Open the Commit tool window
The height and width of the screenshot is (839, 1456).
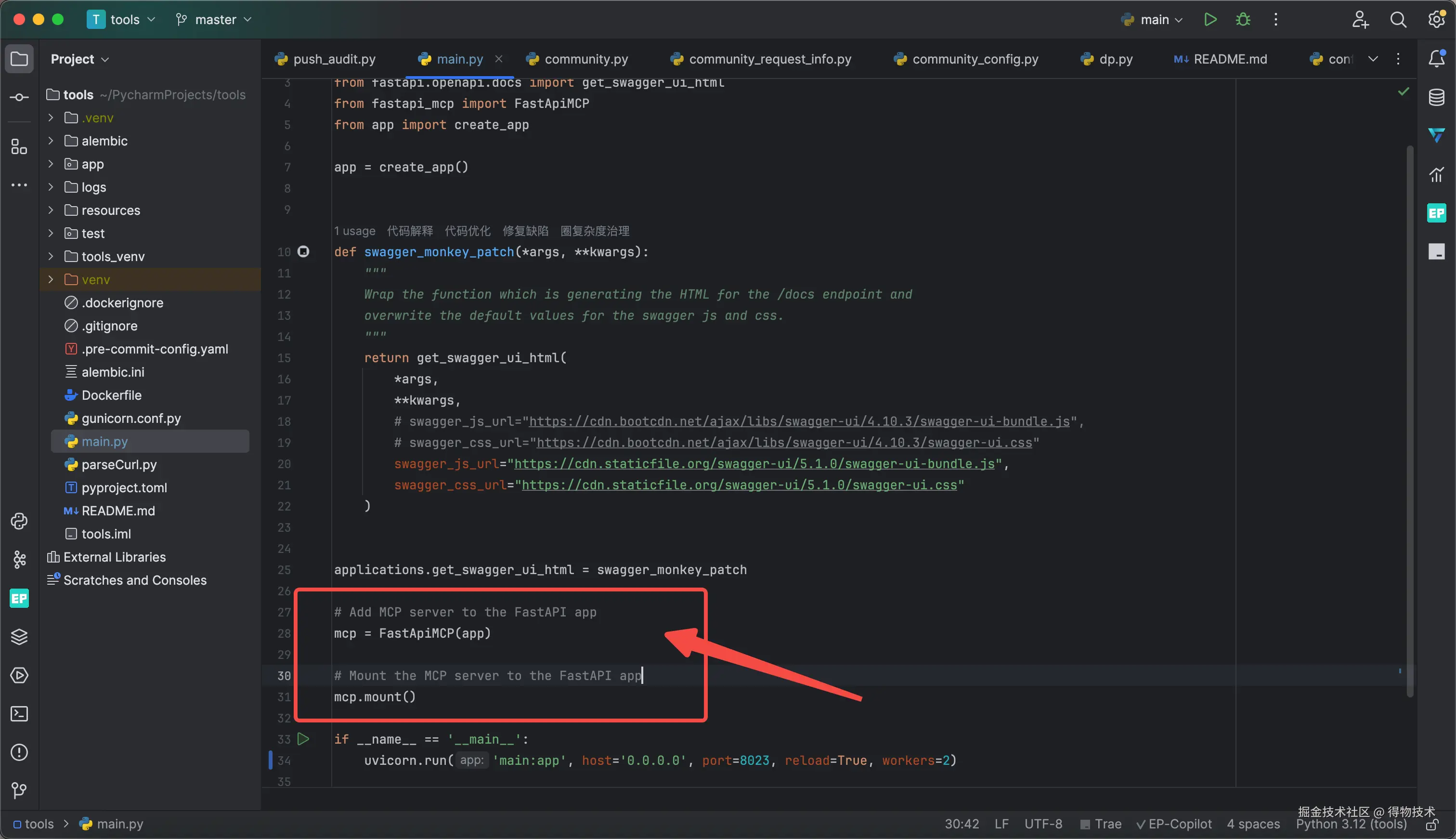(x=19, y=97)
